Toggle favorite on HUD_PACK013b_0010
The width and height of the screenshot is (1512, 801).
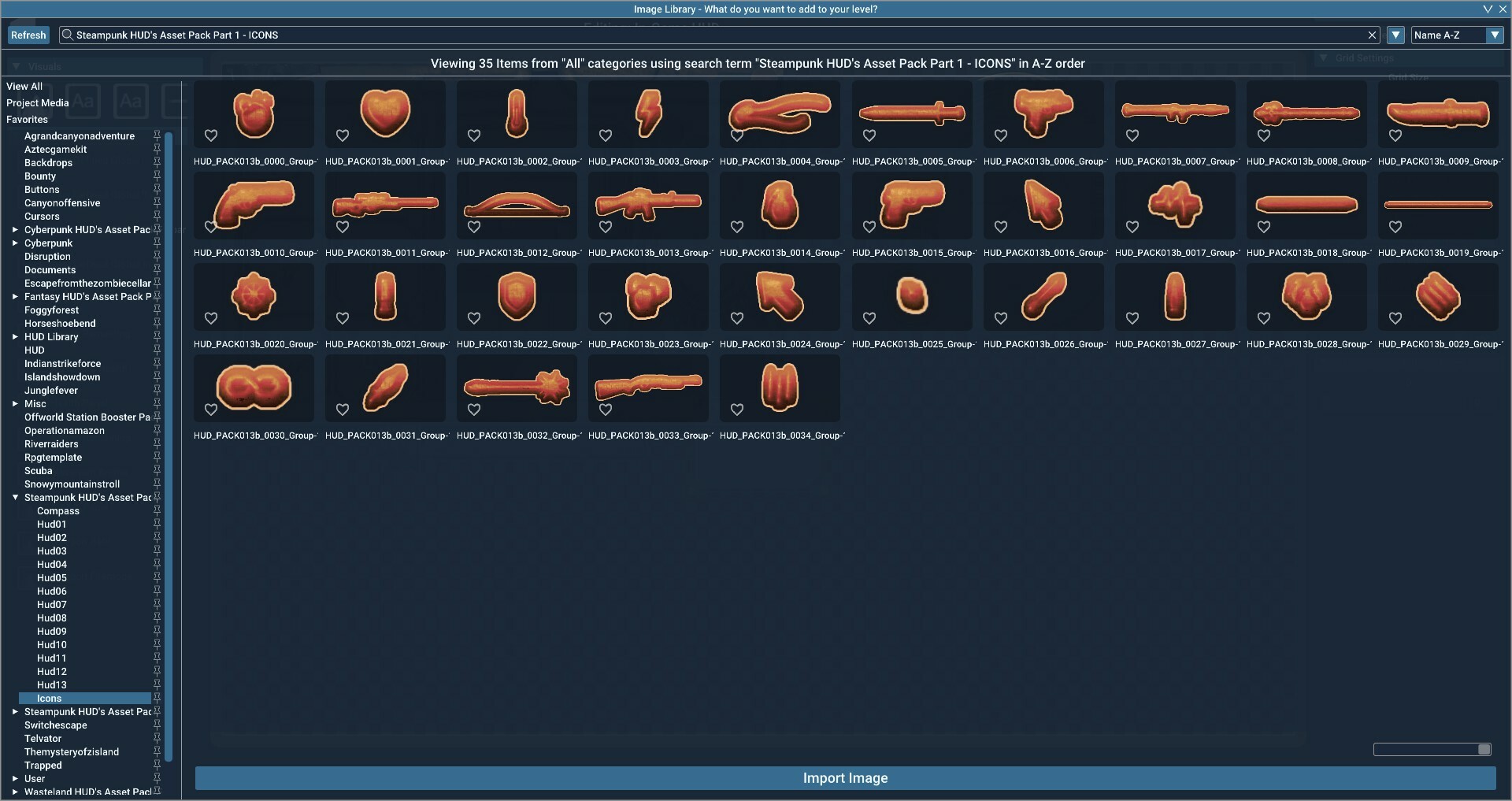tap(210, 227)
